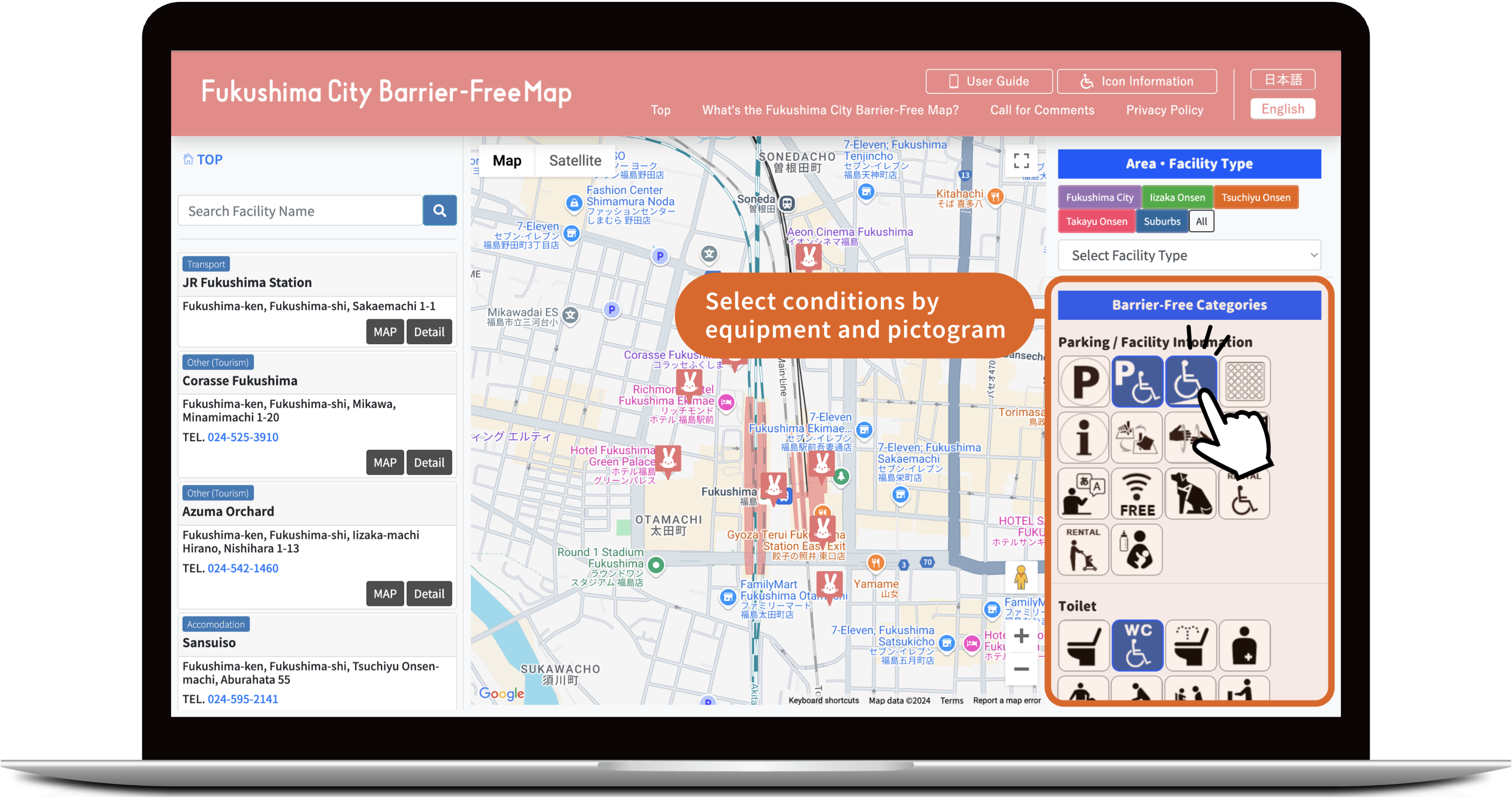
Task: Open the User Guide
Action: point(989,81)
